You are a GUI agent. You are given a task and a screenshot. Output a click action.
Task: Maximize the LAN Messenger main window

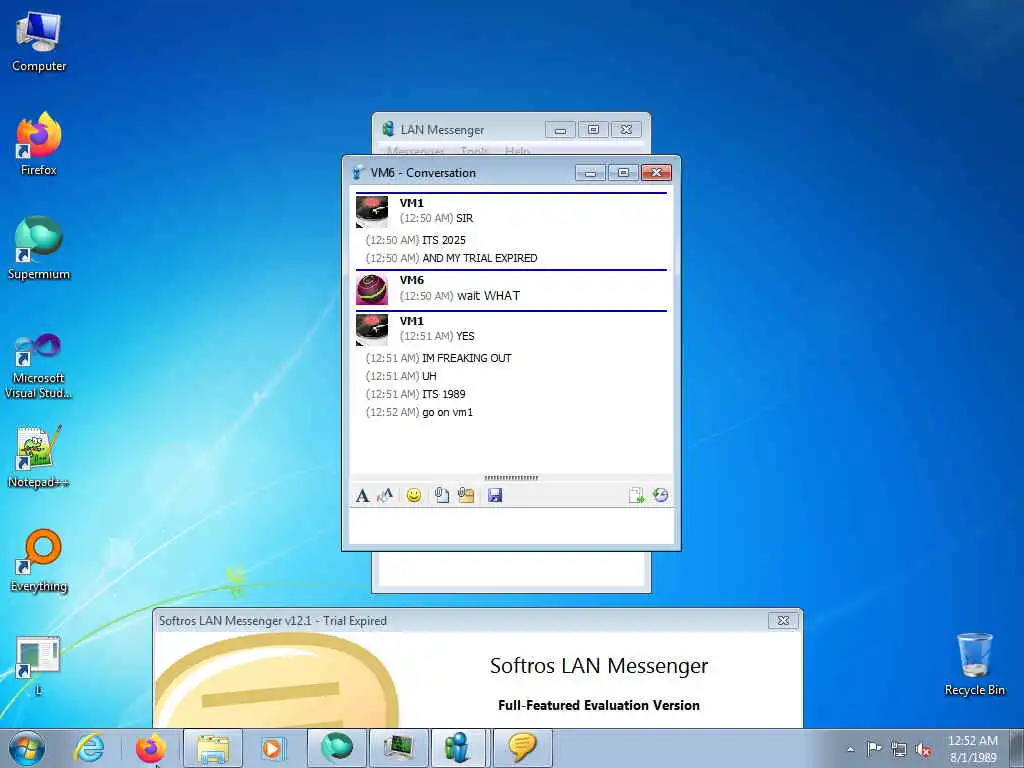593,129
